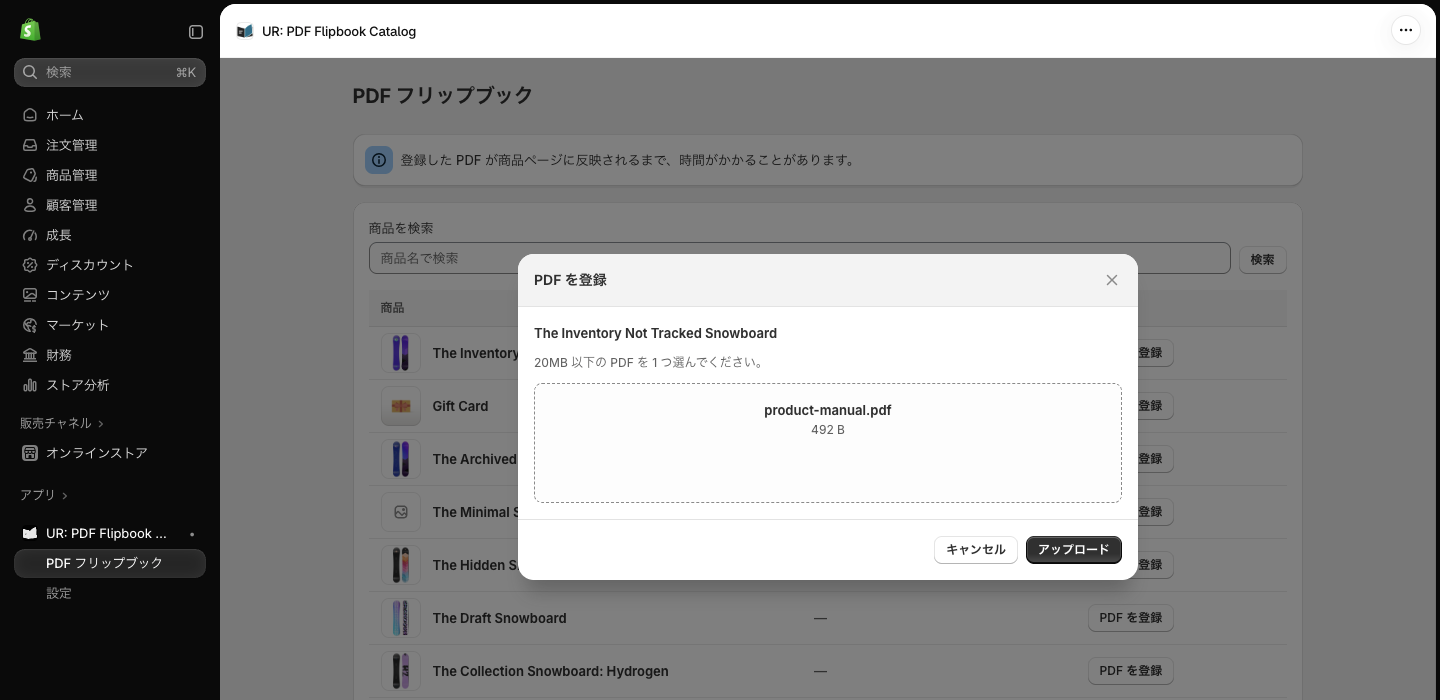Open 注文管理 in the sidebar
1440x700 pixels.
click(110, 145)
